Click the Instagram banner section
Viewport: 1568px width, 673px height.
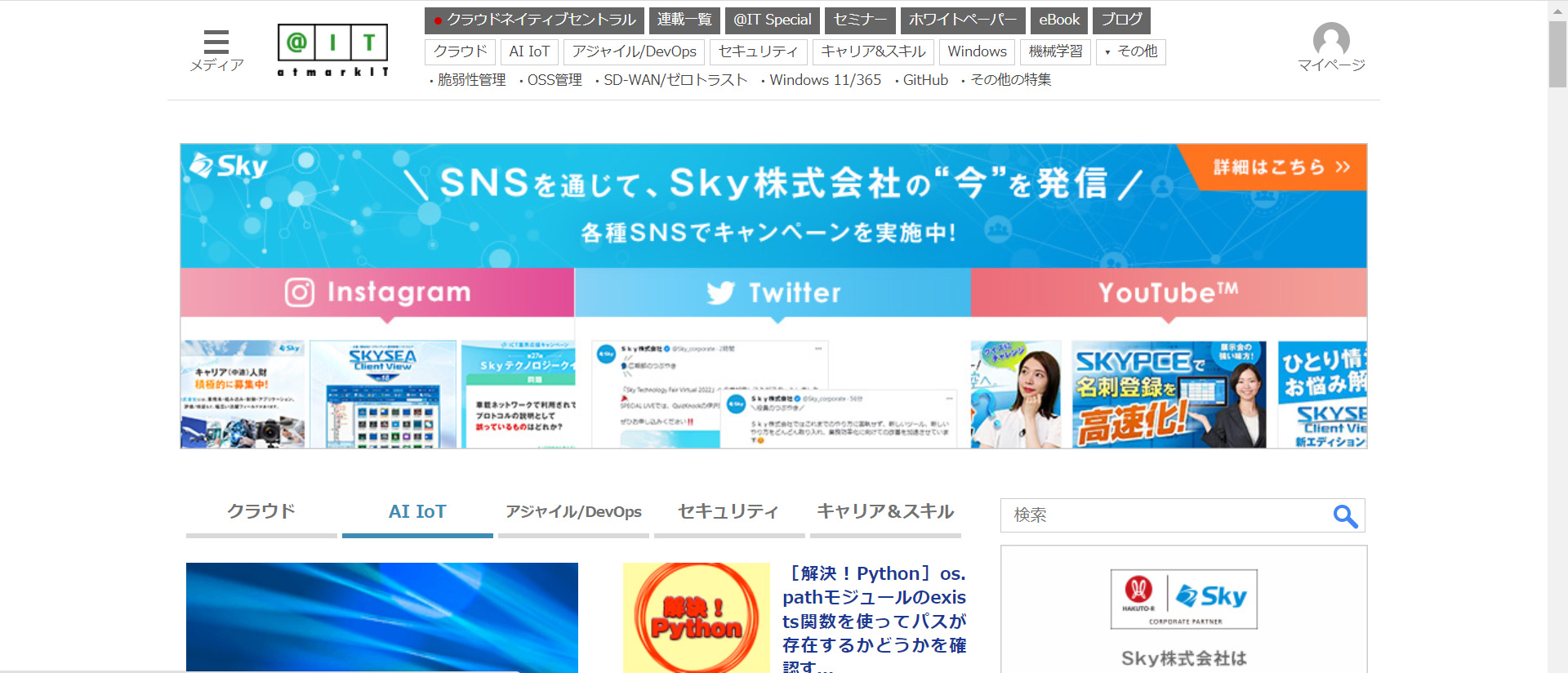(x=377, y=292)
